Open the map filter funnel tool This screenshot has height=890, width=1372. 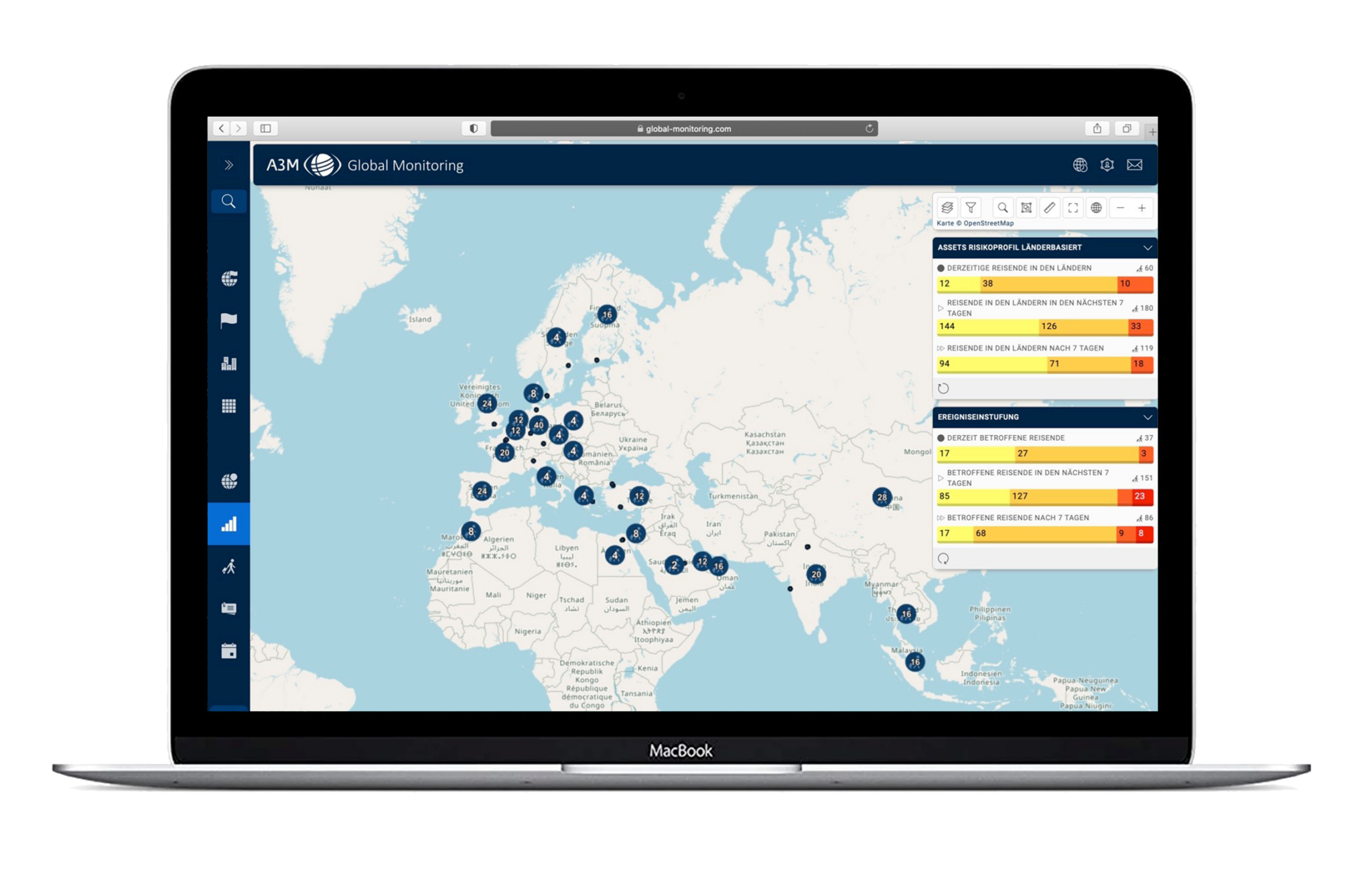pos(971,208)
